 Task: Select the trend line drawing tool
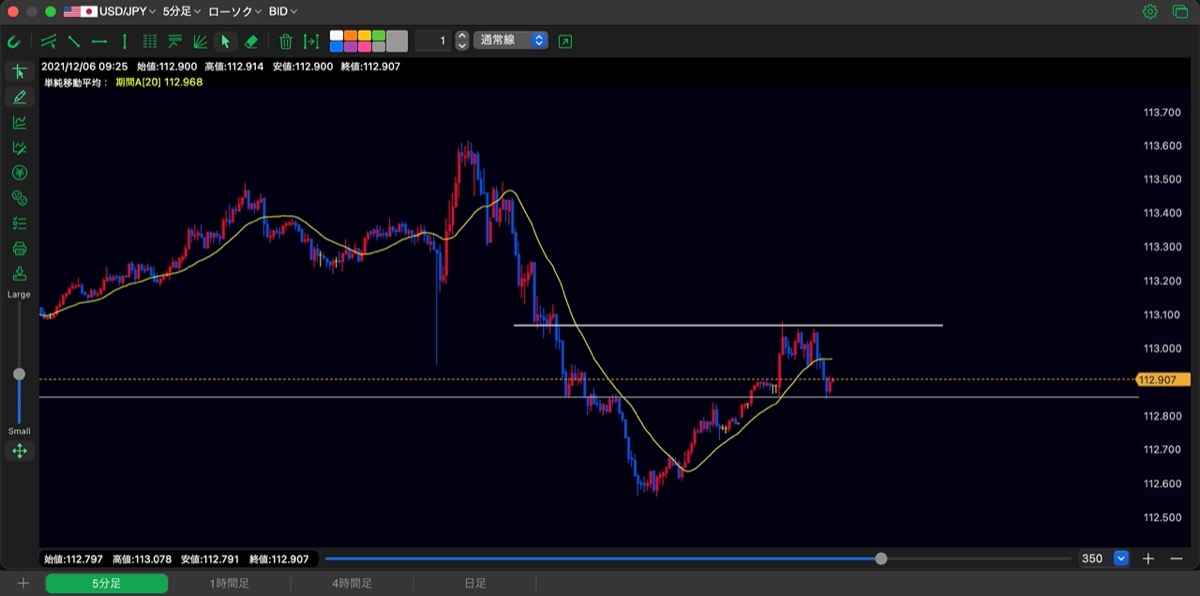click(x=74, y=41)
